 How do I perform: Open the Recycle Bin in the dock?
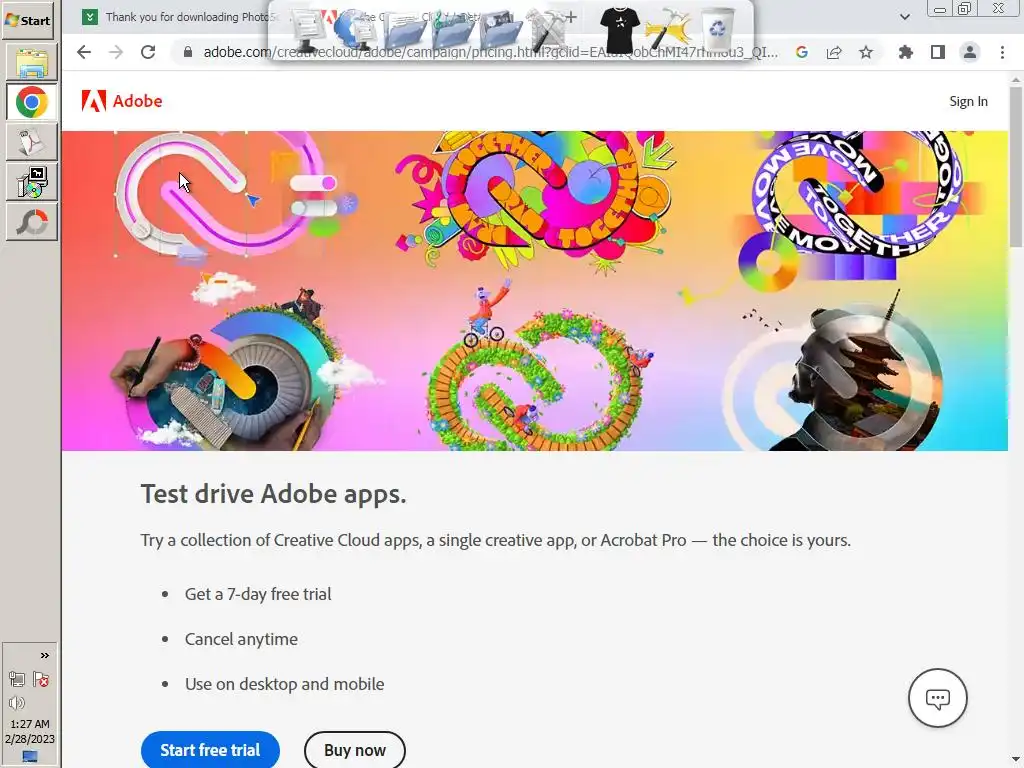click(x=718, y=27)
